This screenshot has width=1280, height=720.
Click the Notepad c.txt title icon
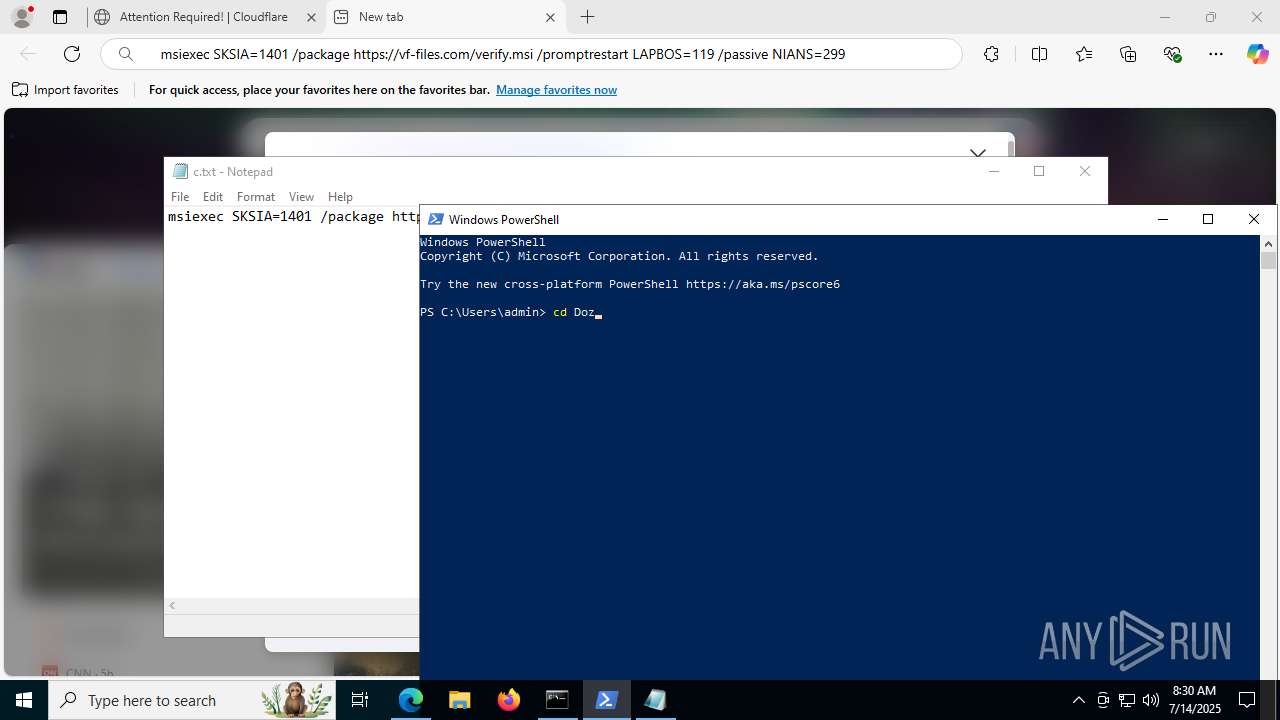point(180,171)
